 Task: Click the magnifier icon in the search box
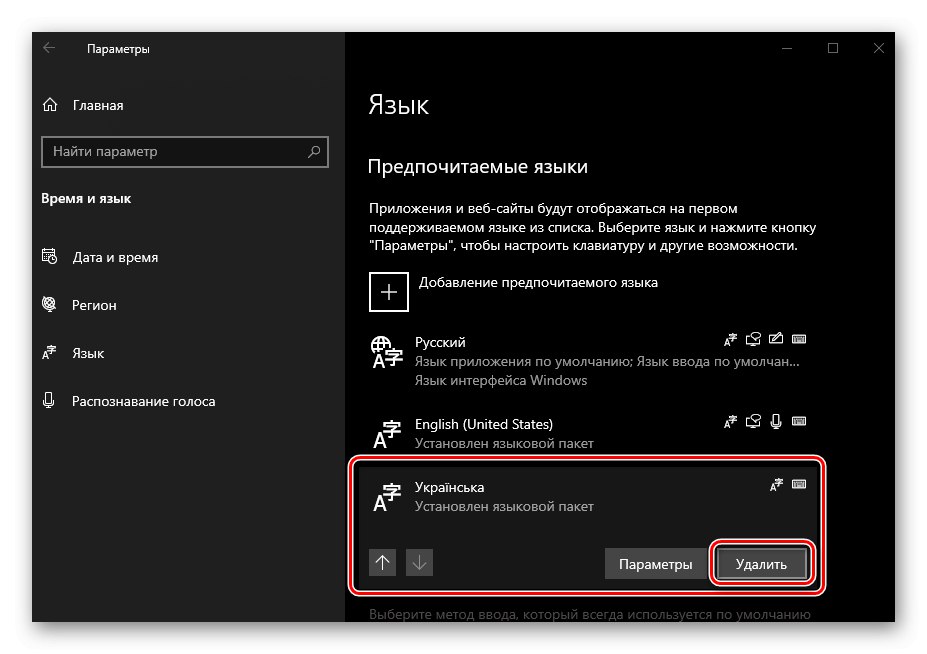314,152
